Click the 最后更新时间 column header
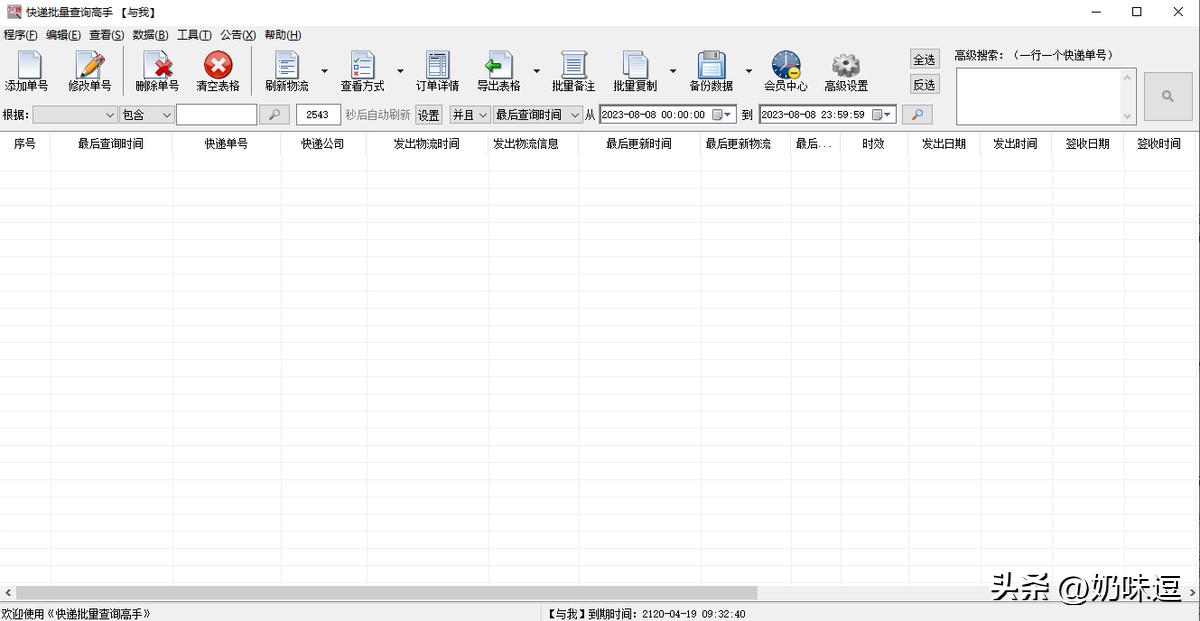The width and height of the screenshot is (1200, 621). (639, 144)
